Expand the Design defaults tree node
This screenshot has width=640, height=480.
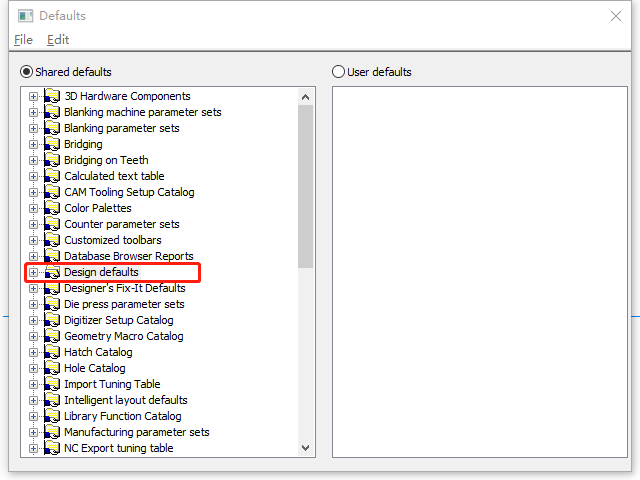(33, 272)
